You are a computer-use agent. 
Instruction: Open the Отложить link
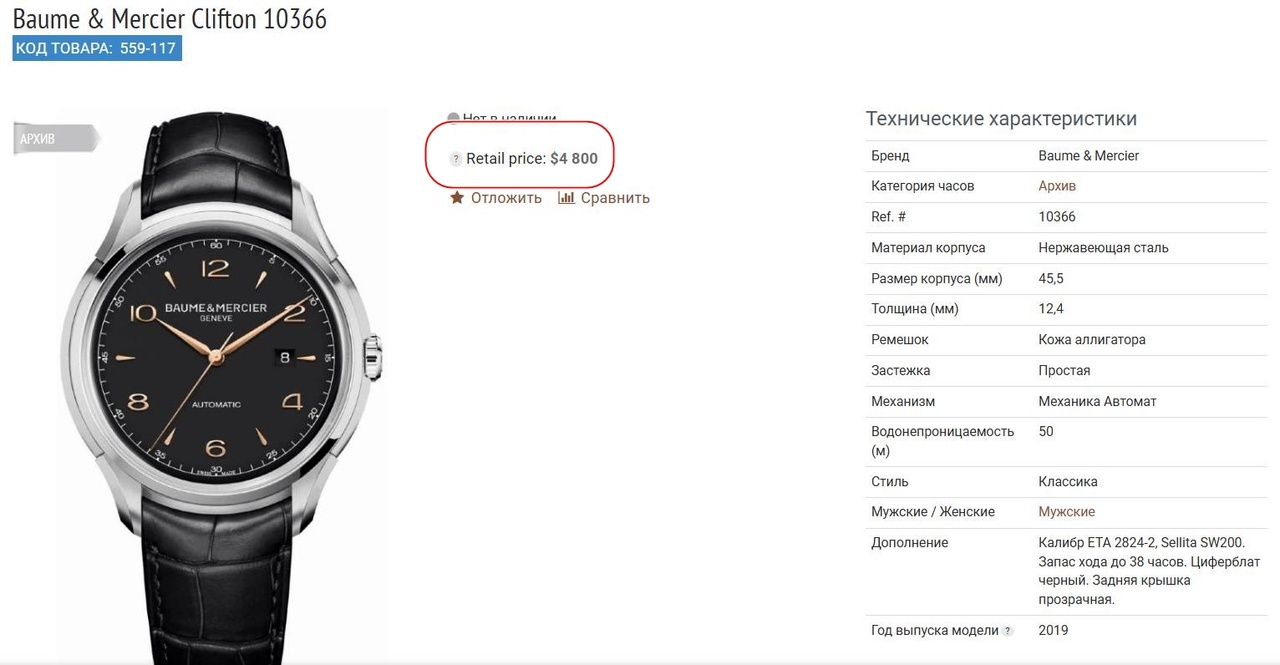pyautogui.click(x=506, y=198)
